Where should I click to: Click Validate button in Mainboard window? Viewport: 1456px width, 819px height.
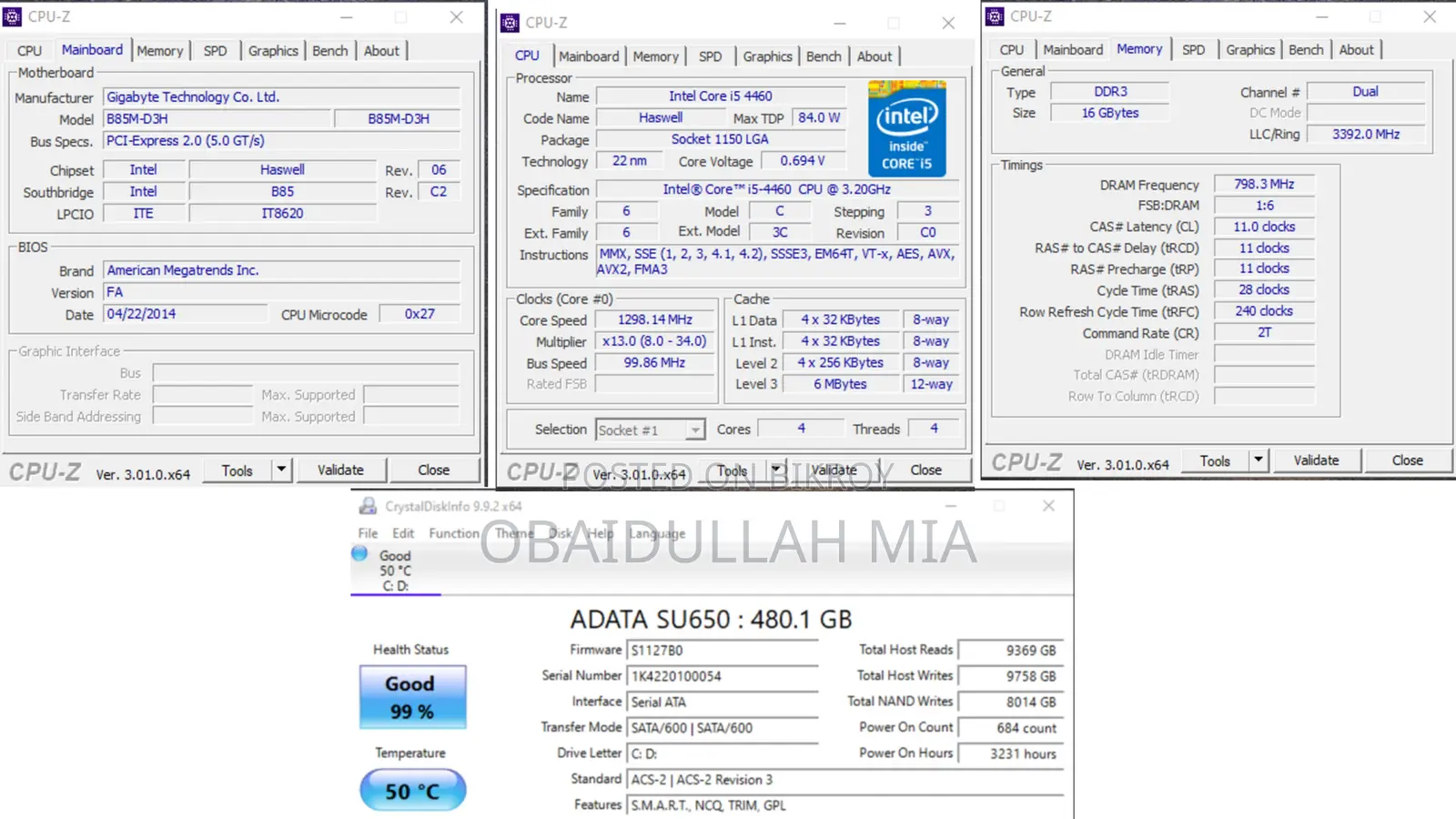pos(340,470)
